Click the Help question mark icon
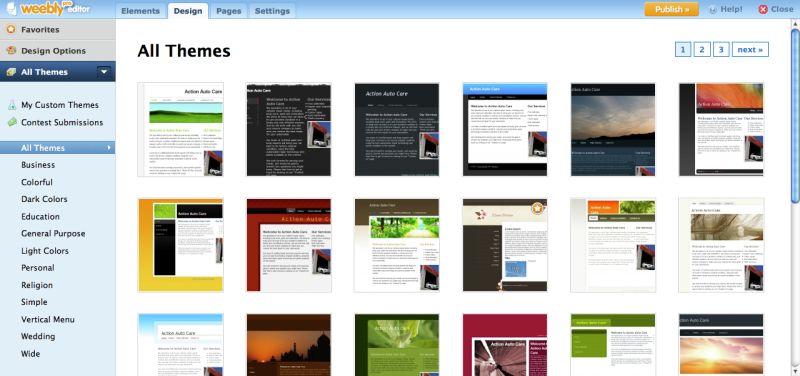Screen dimensions: 800x376 point(713,9)
